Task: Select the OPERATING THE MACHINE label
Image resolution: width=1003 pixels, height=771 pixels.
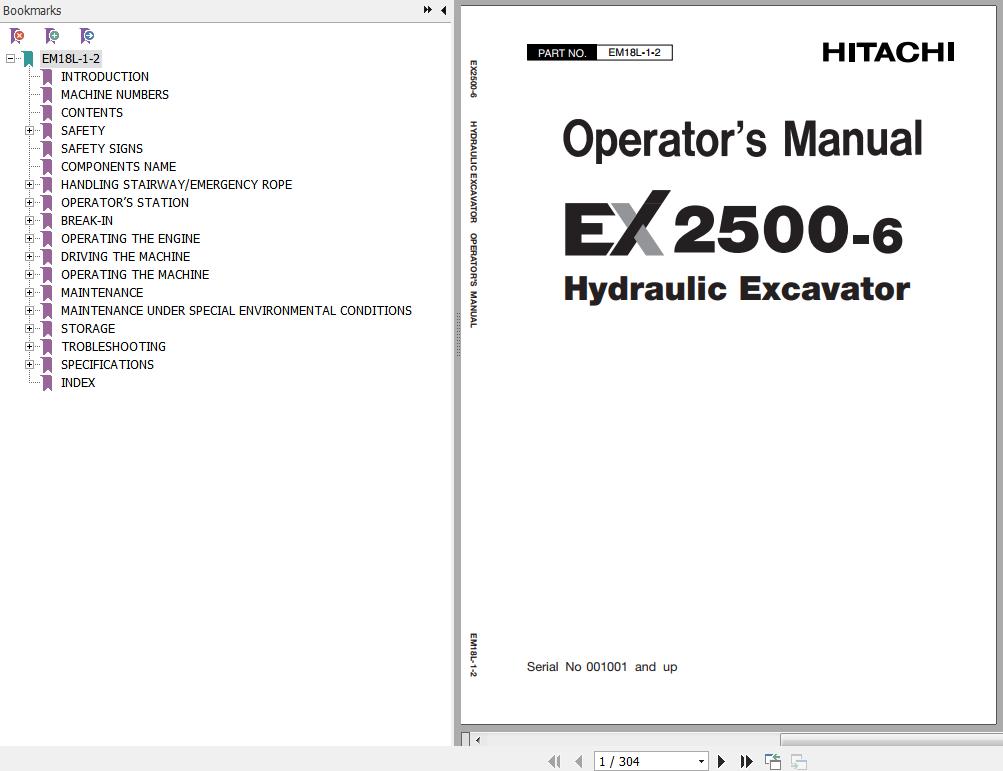Action: pyautogui.click(x=135, y=274)
